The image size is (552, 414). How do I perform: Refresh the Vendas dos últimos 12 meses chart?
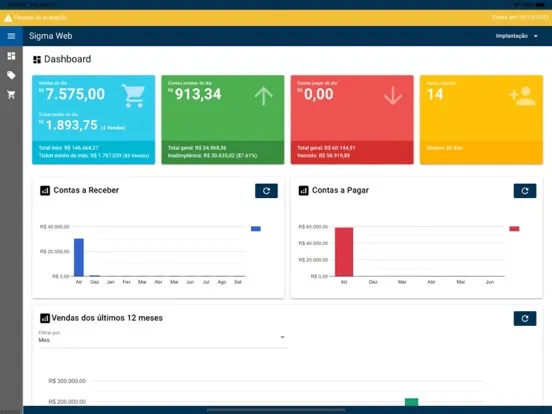(525, 319)
